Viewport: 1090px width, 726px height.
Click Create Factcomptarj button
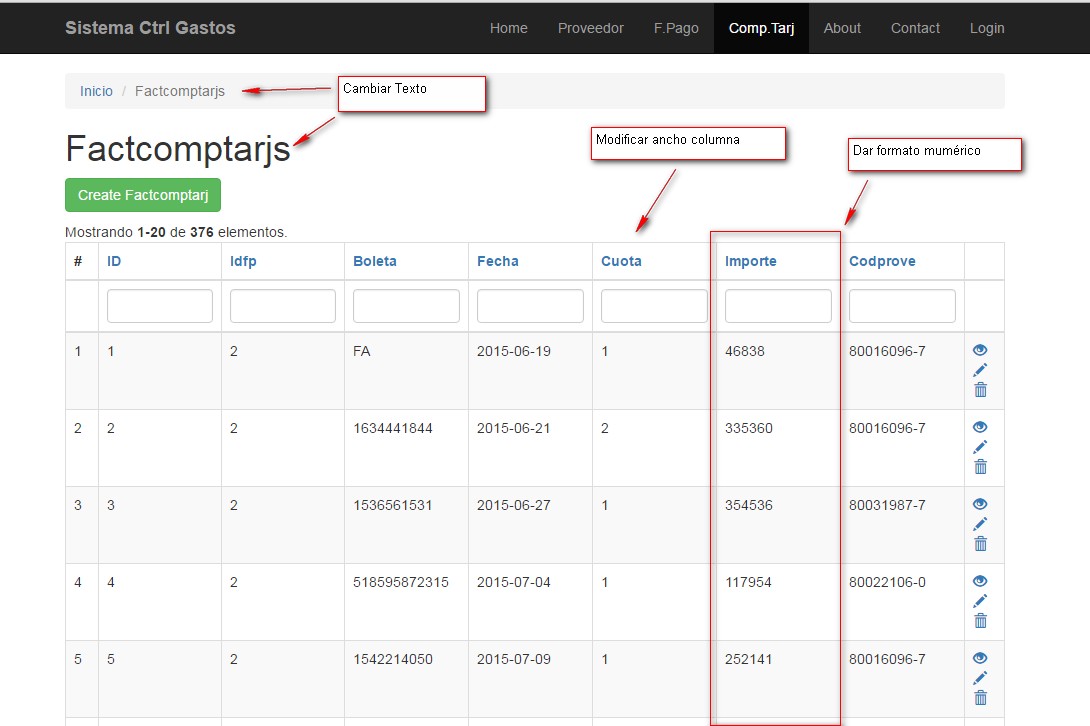coord(143,195)
